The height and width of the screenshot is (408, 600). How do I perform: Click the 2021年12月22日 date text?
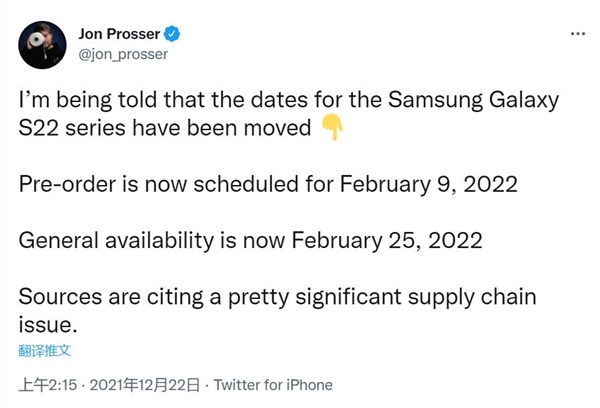(148, 385)
